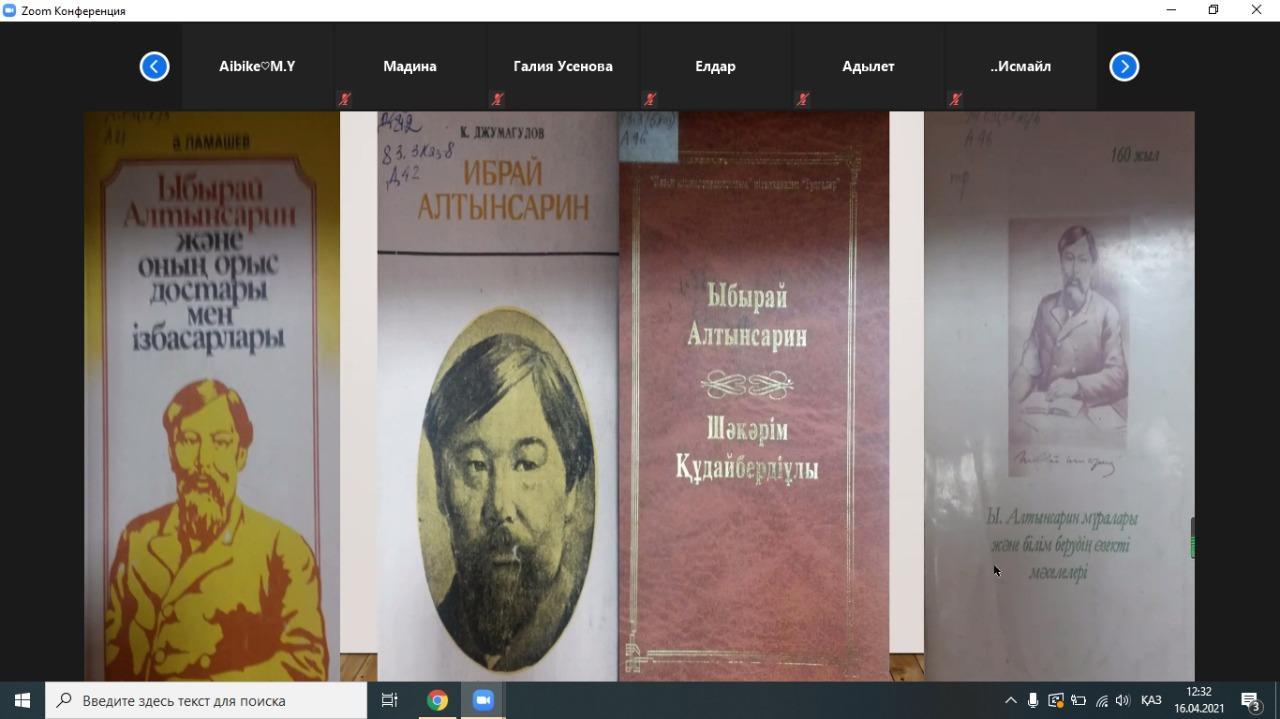Image resolution: width=1280 pixels, height=719 pixels.
Task: Select Галия Усенова's participant tile
Action: tap(563, 67)
